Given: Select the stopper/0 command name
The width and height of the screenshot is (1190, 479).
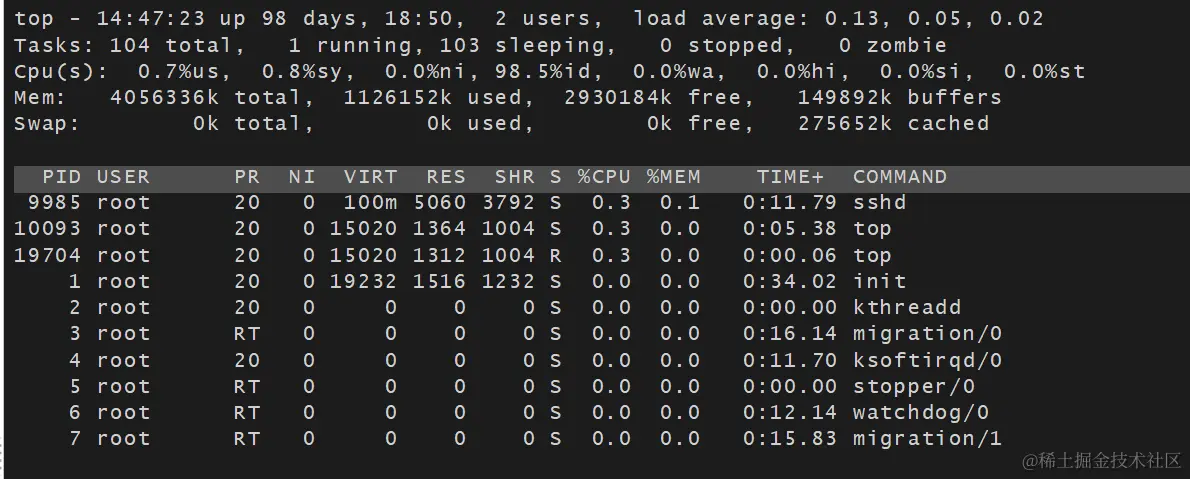Looking at the screenshot, I should pyautogui.click(x=914, y=386).
